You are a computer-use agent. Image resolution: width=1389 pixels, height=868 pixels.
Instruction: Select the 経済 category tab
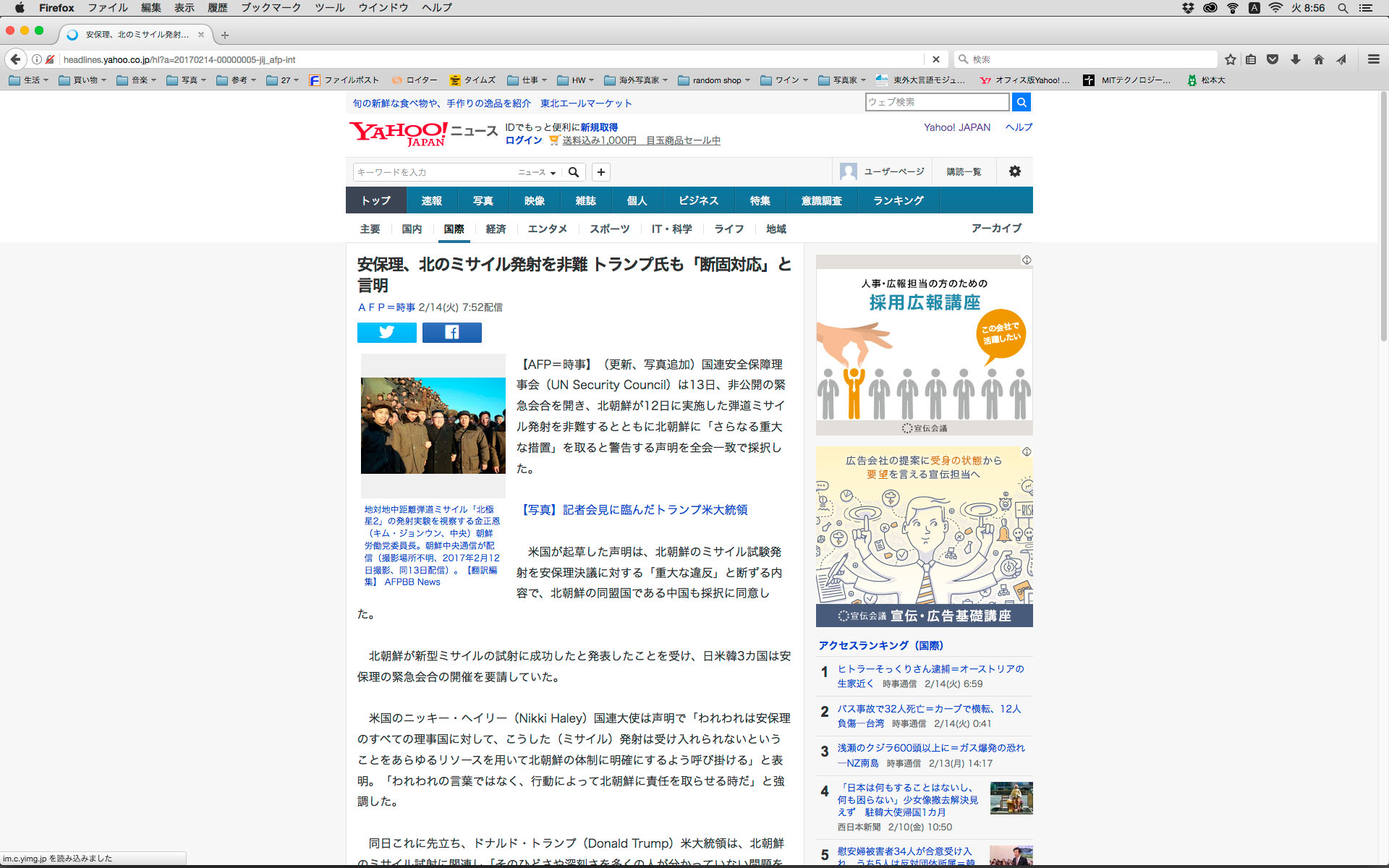(x=496, y=229)
